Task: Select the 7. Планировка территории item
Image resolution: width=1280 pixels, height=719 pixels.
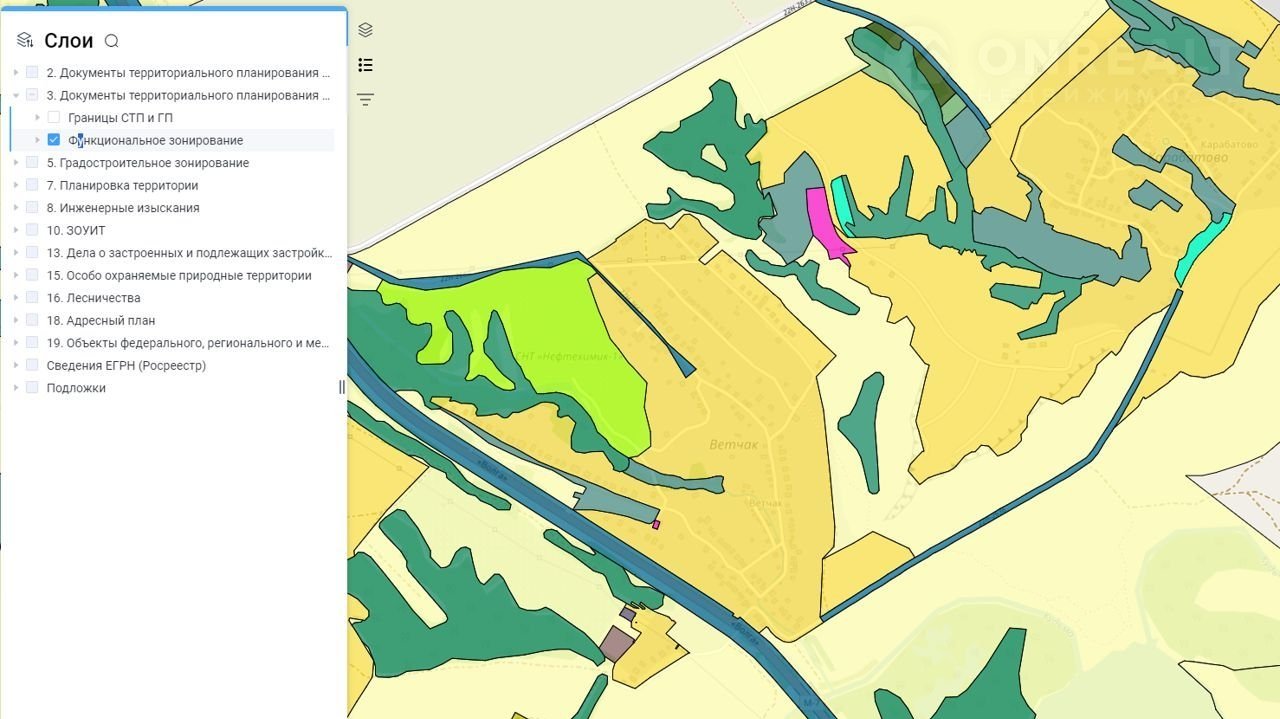Action: (x=128, y=185)
